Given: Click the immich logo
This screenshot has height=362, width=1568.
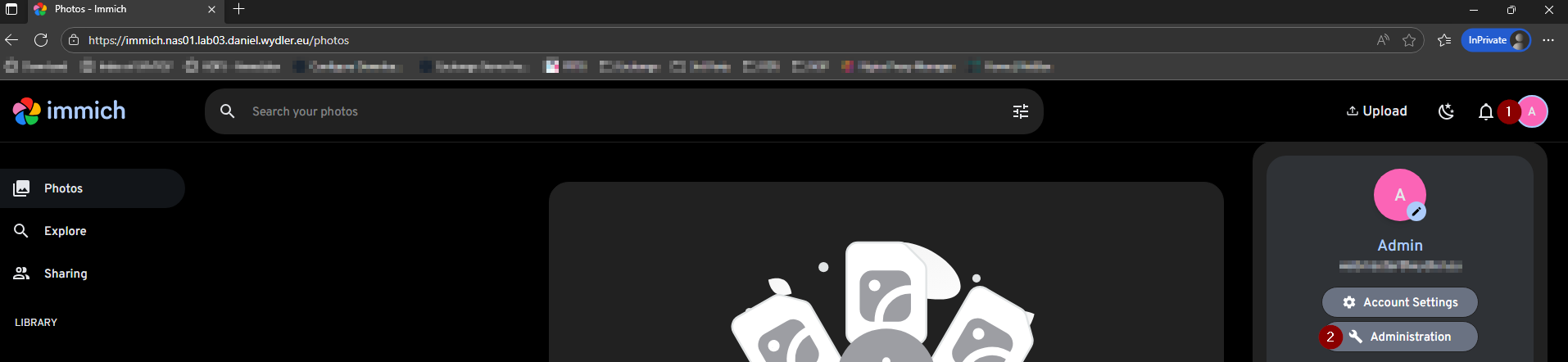Looking at the screenshot, I should click(70, 111).
